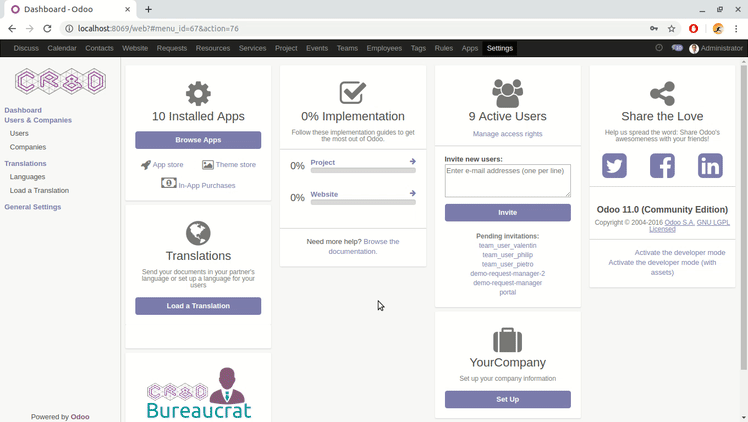Open Companies in the sidebar
The width and height of the screenshot is (748, 422).
(x=28, y=147)
